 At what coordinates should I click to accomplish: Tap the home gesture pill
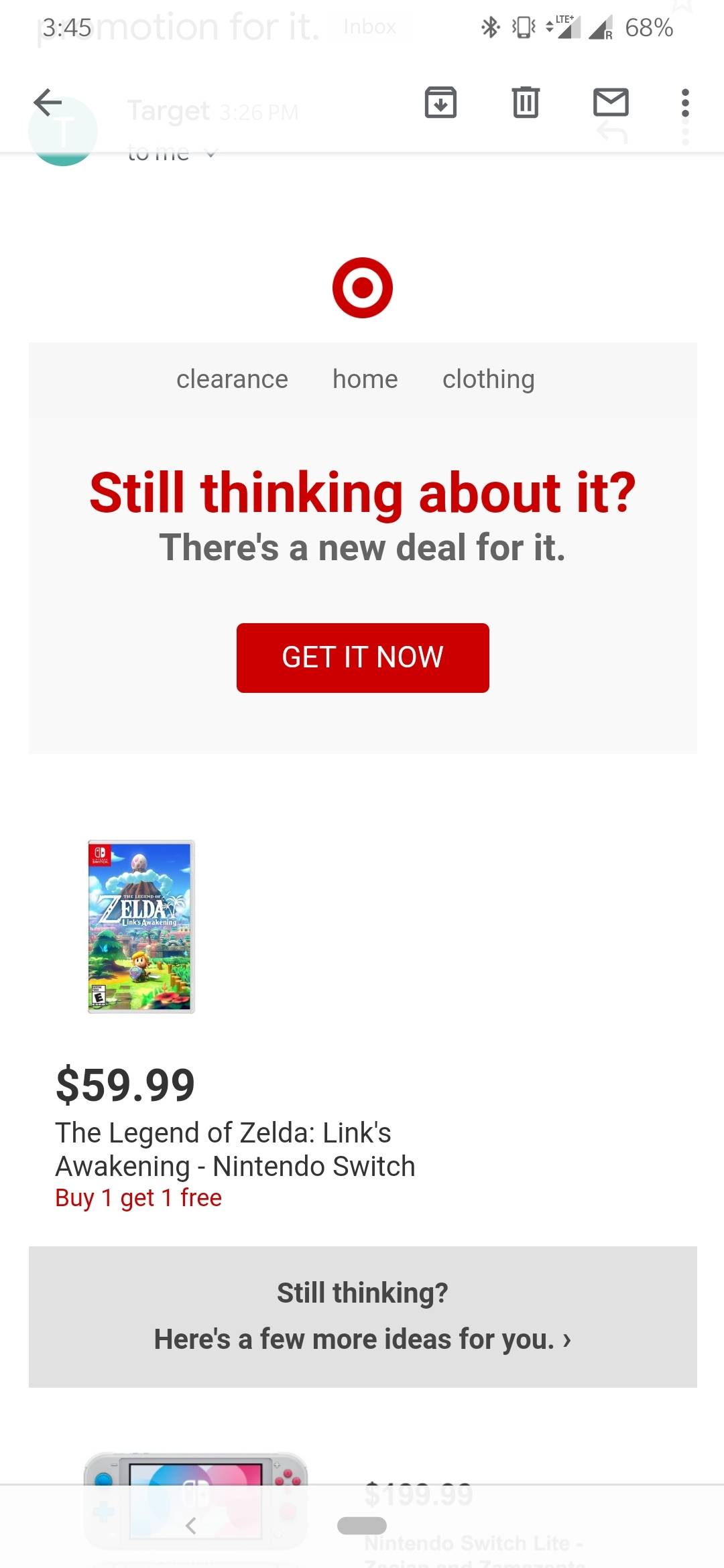click(362, 1525)
